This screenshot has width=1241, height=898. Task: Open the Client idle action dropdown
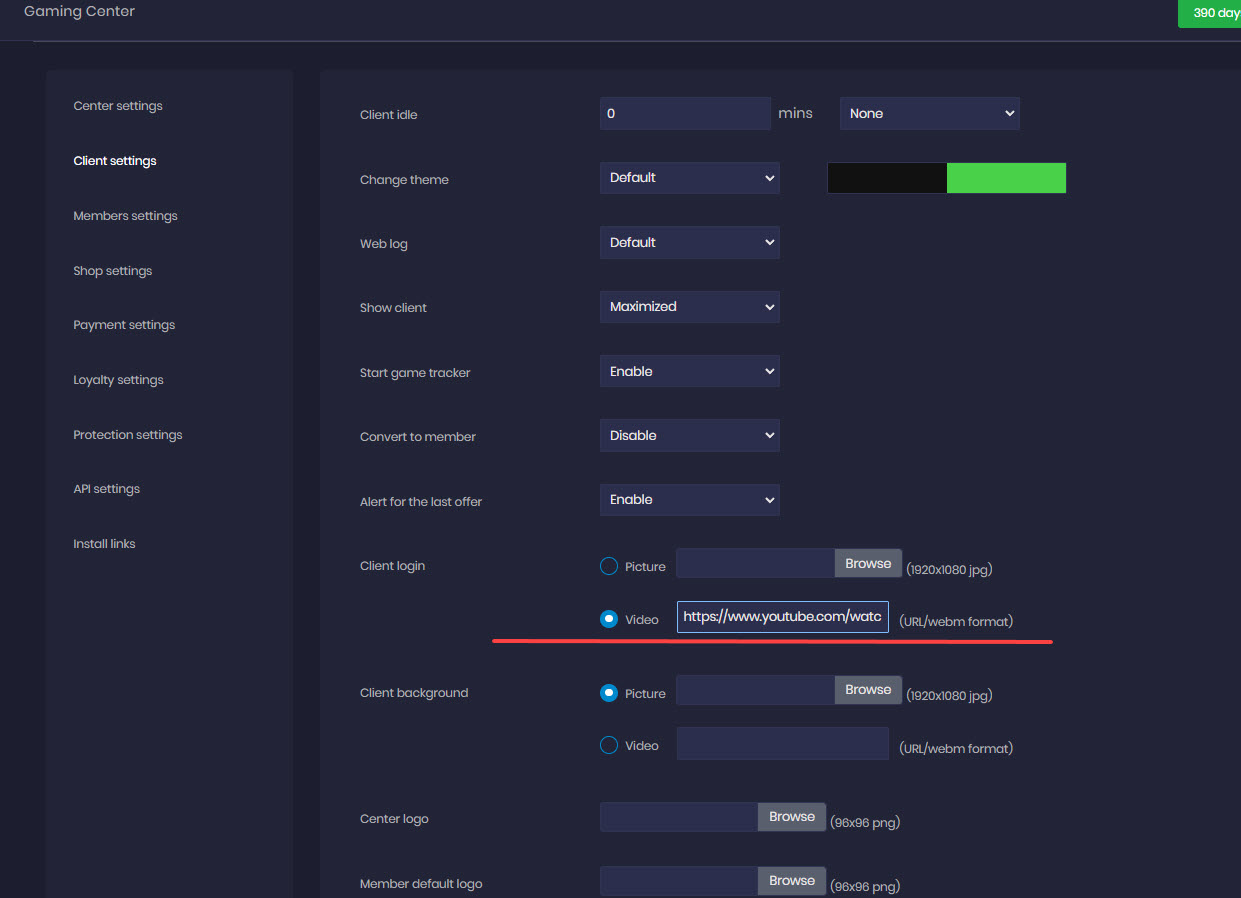coord(929,114)
